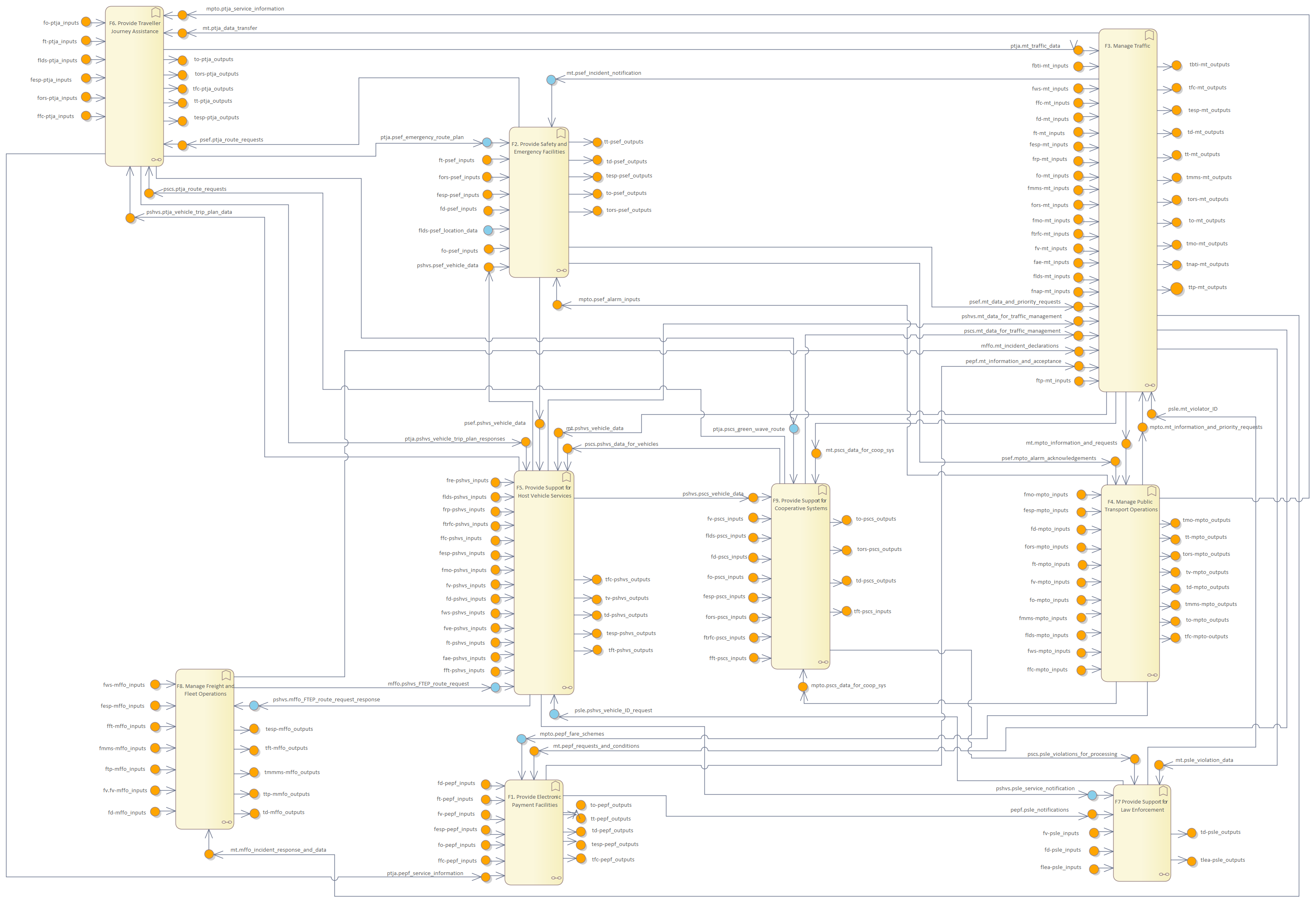Click composite link icon in F5 Host Vehicle block
This screenshot has height=924, width=1315.
[x=567, y=688]
